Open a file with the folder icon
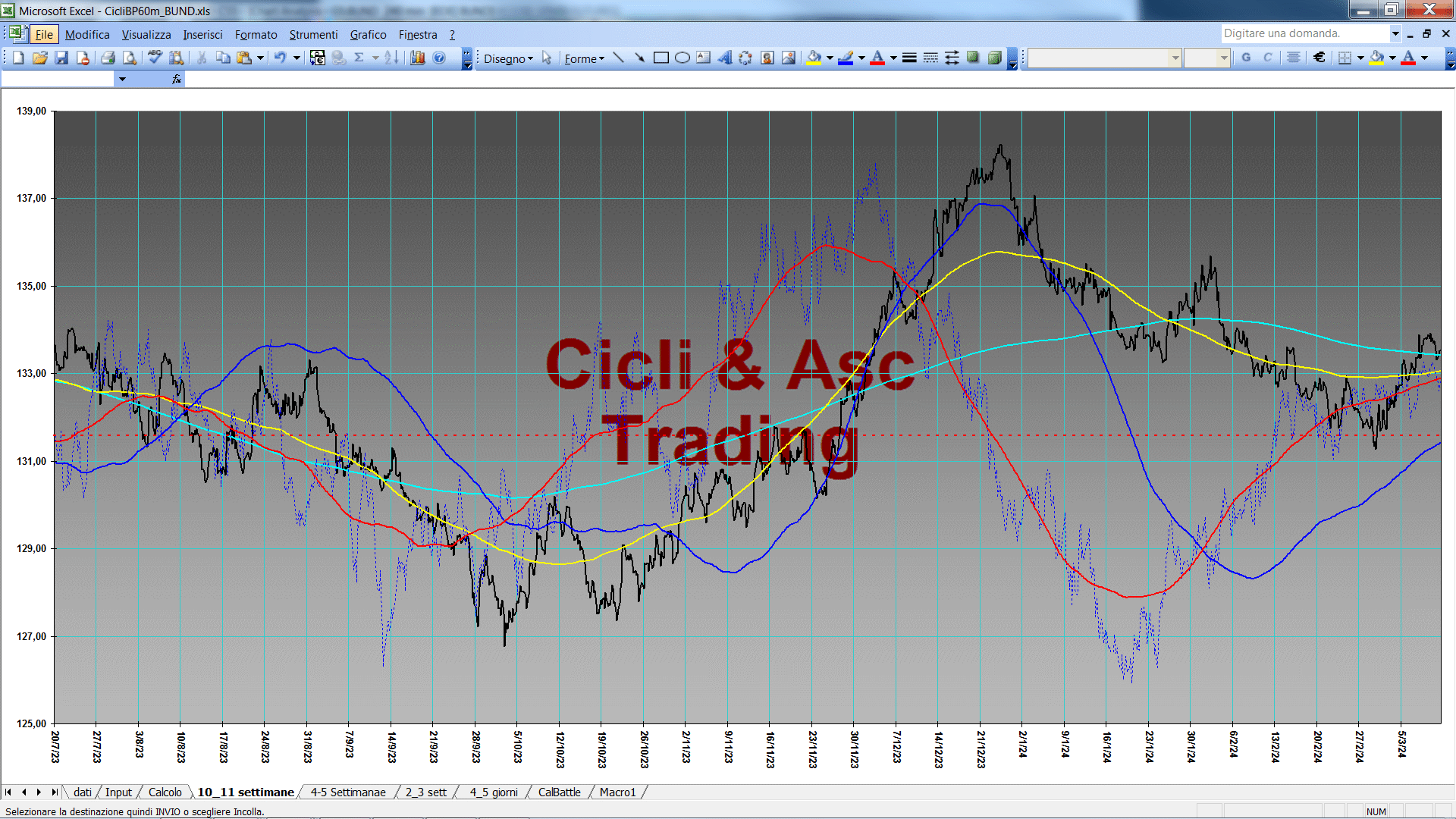 [40, 58]
